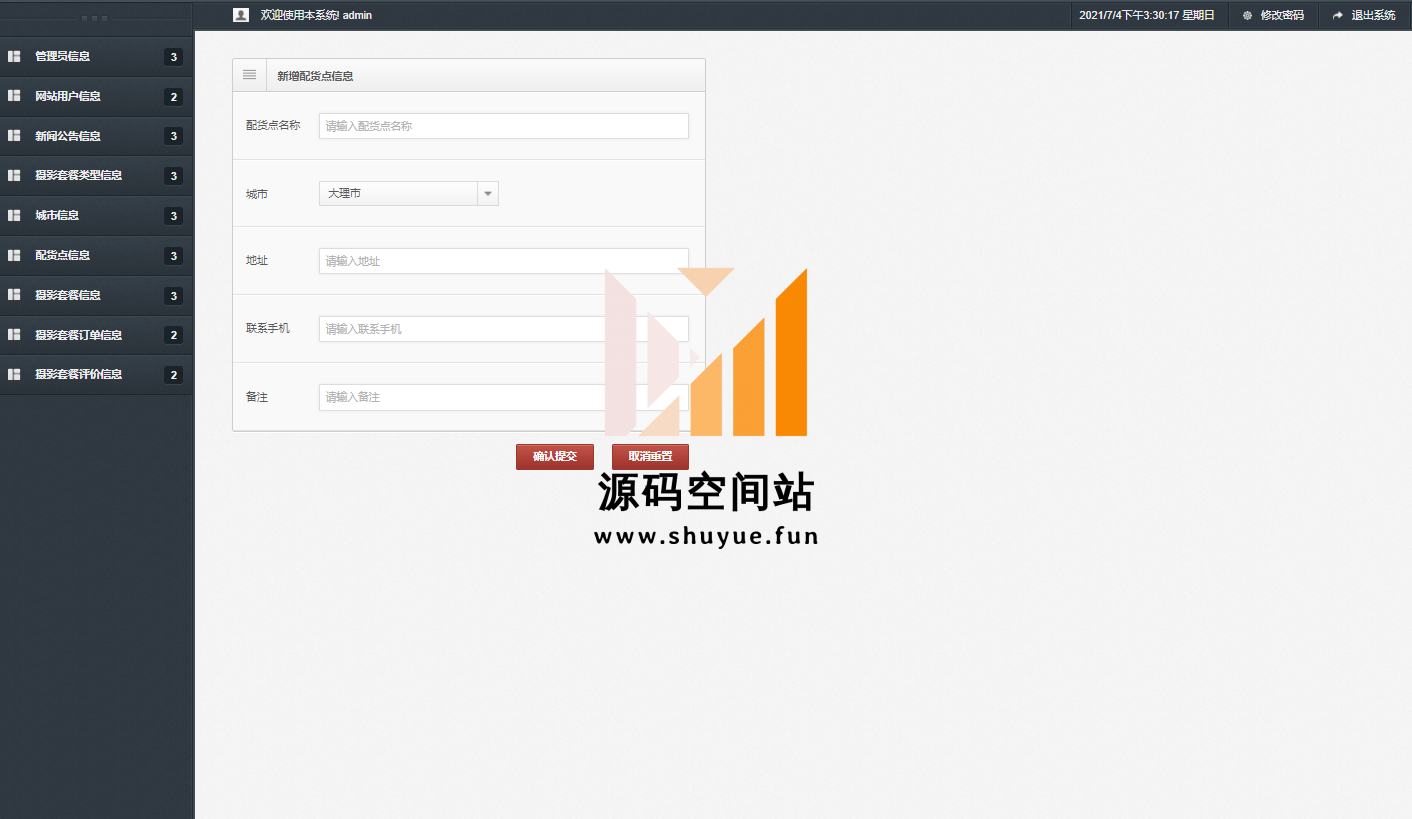Select the 城市信息 menu item
The width and height of the screenshot is (1412, 819).
(x=96, y=215)
